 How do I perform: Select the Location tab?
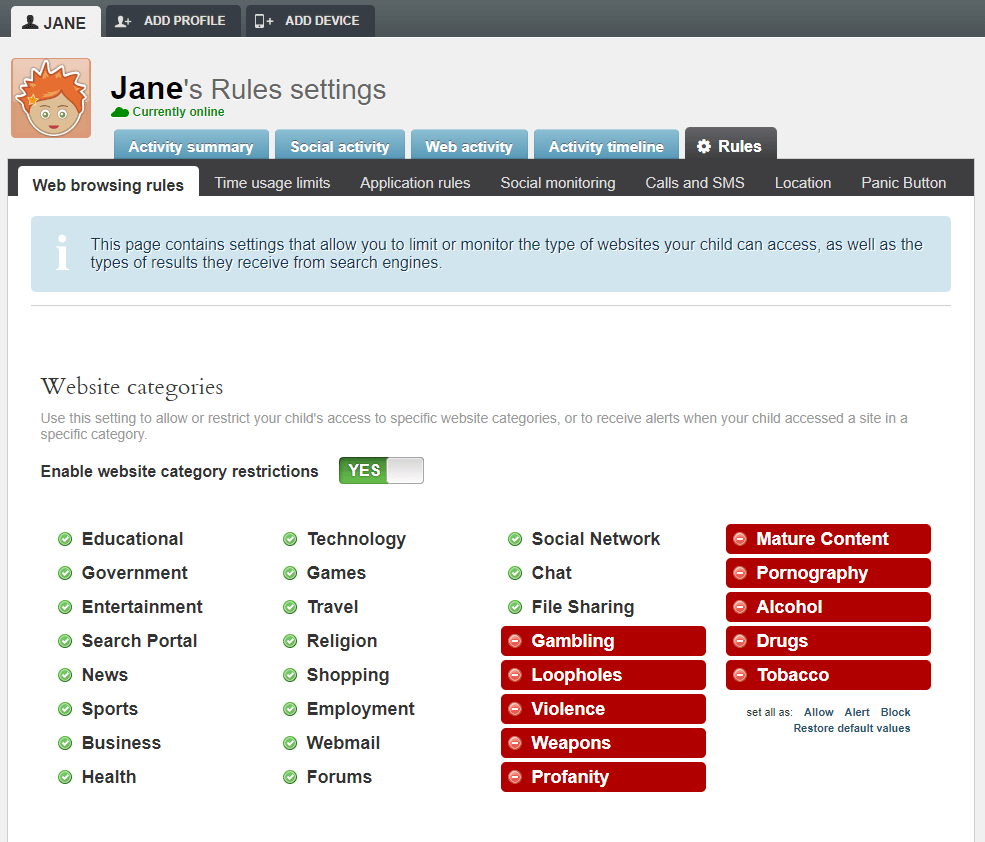(803, 183)
